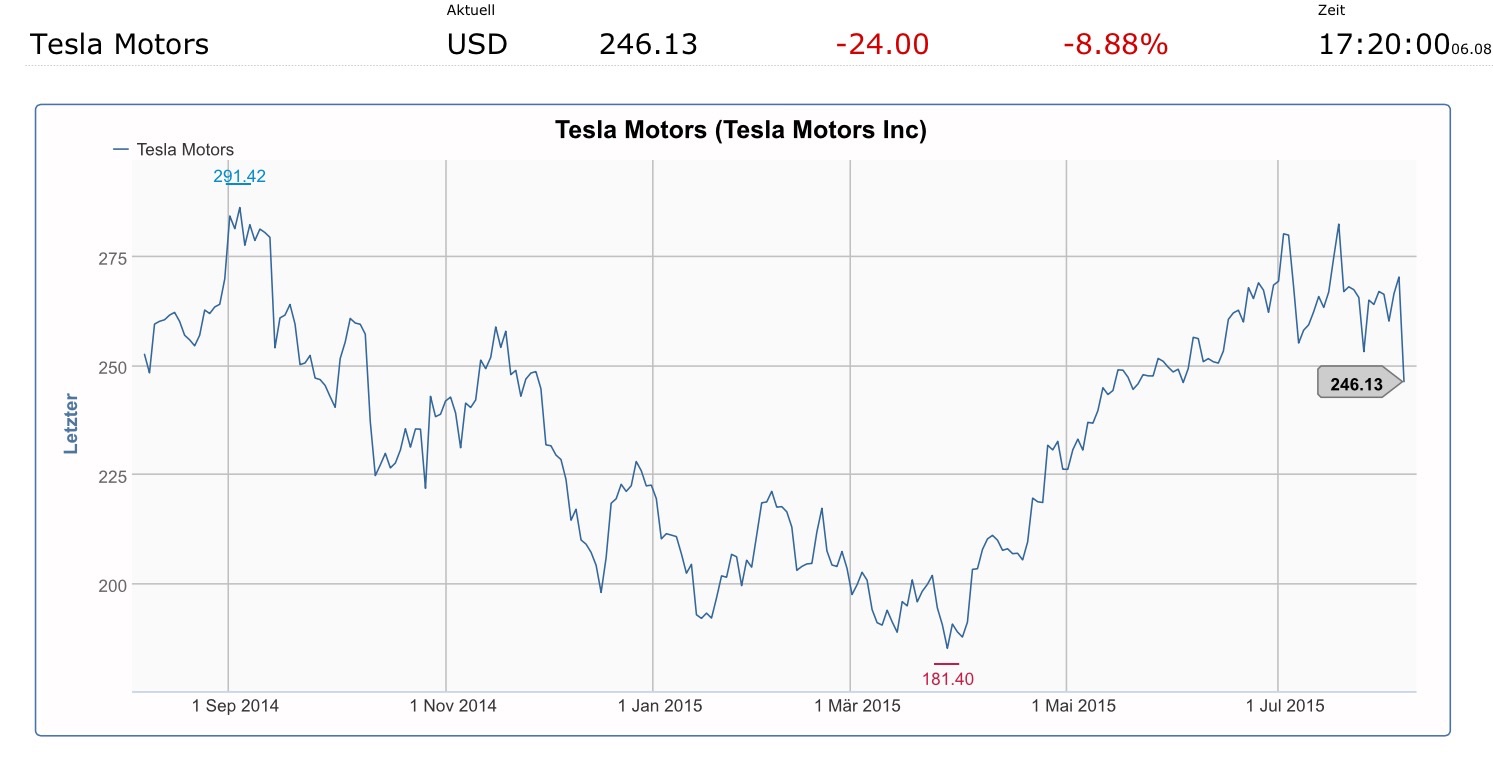Screen dimensions: 1493x758
Task: Select the 1 Nov 2014 axis label
Action: [x=453, y=706]
